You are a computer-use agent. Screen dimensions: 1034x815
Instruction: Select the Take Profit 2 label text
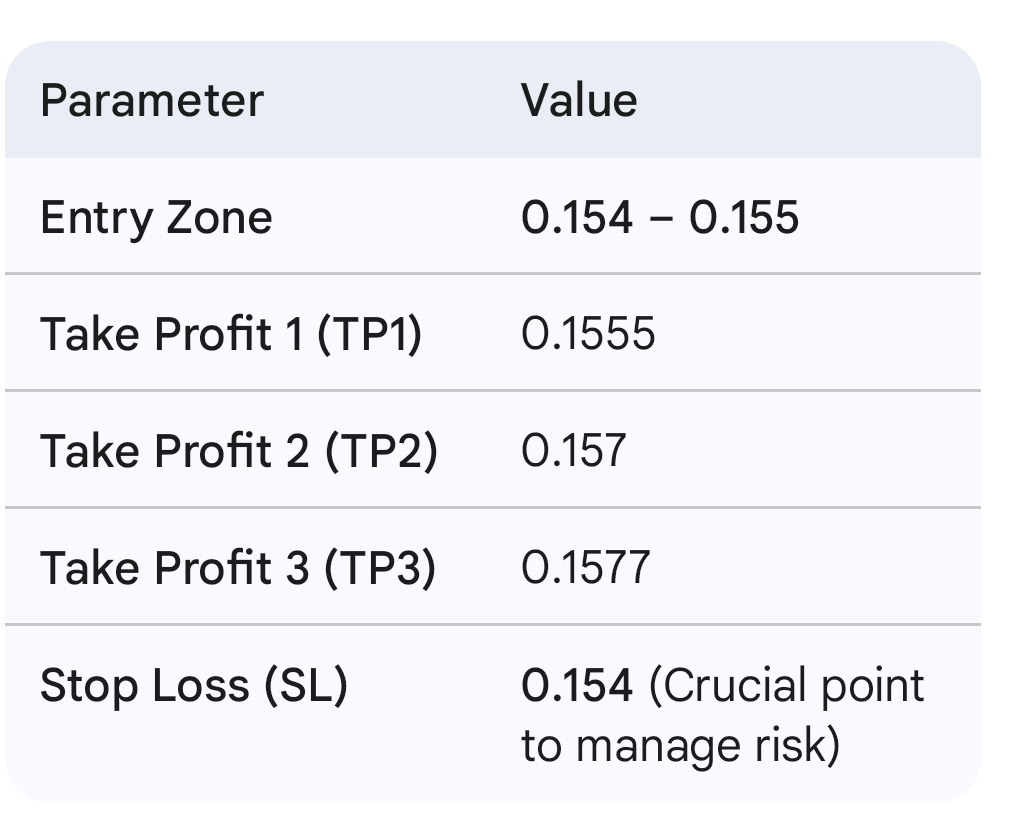pyautogui.click(x=176, y=451)
